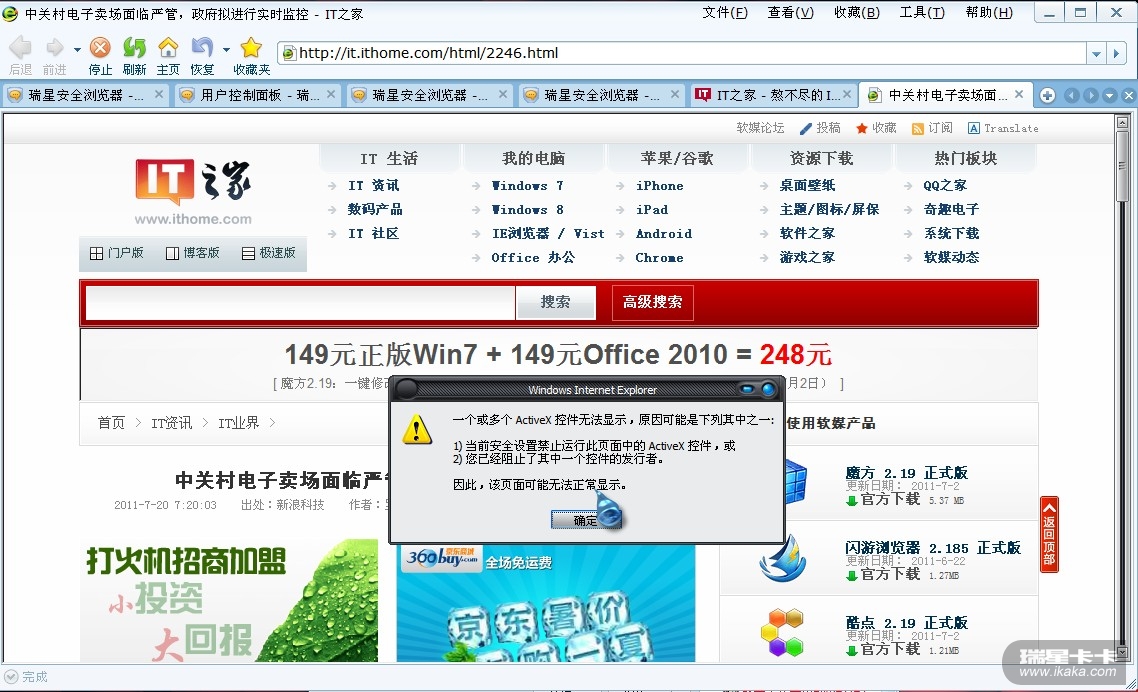The width and height of the screenshot is (1138, 692).
Task: Open the 查看(V) menu
Action: coord(790,12)
